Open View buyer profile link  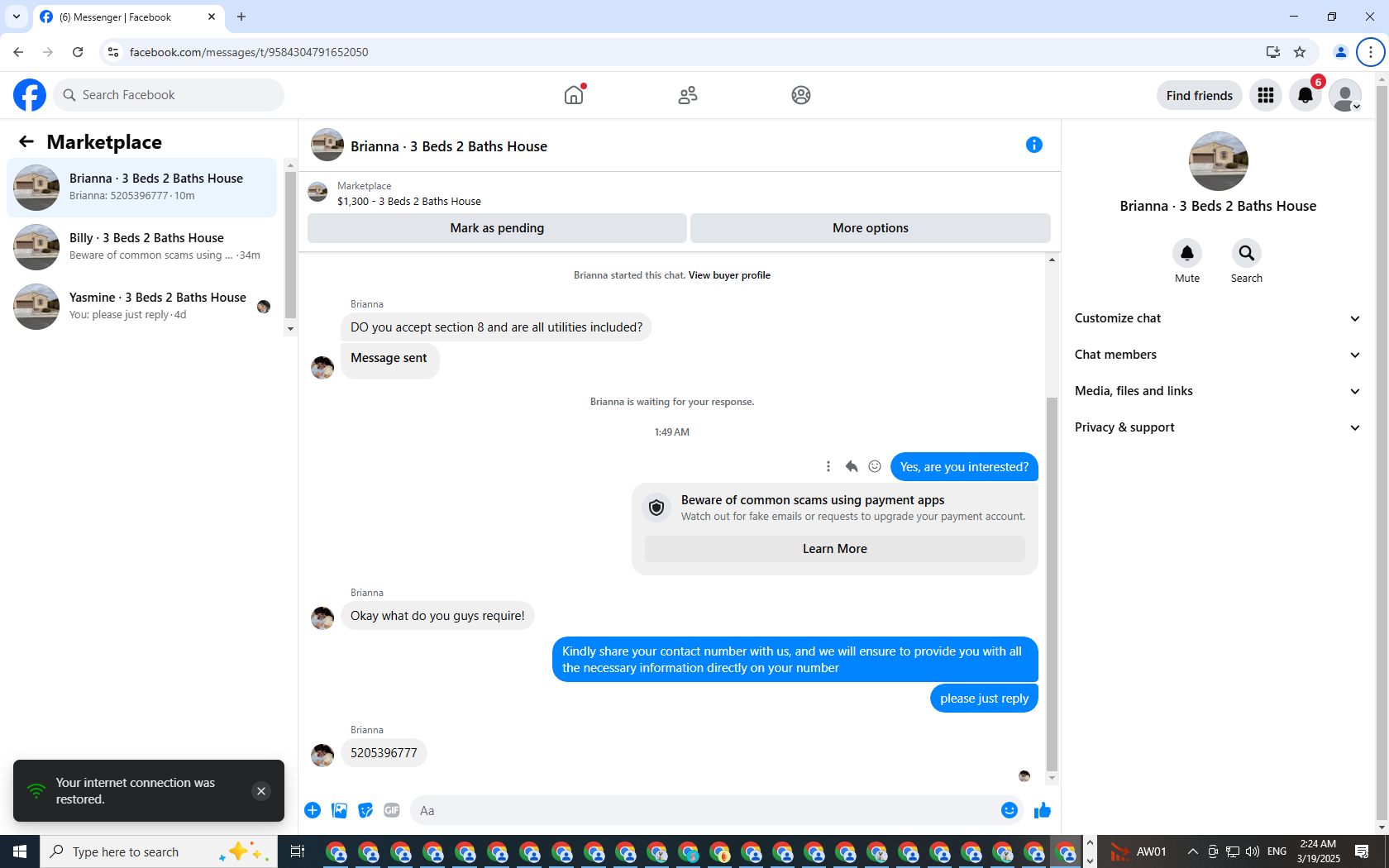point(729,275)
